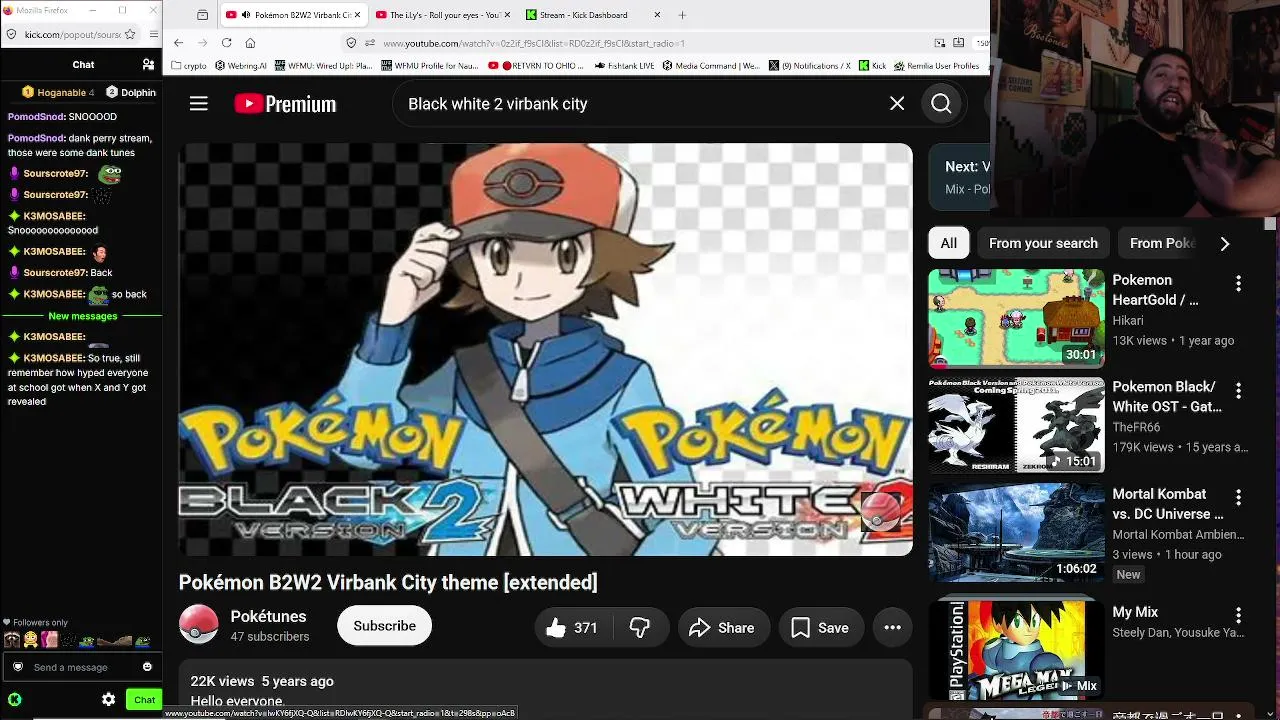The image size is (1280, 720).
Task: Click the YouTube search input field
Action: point(640,104)
